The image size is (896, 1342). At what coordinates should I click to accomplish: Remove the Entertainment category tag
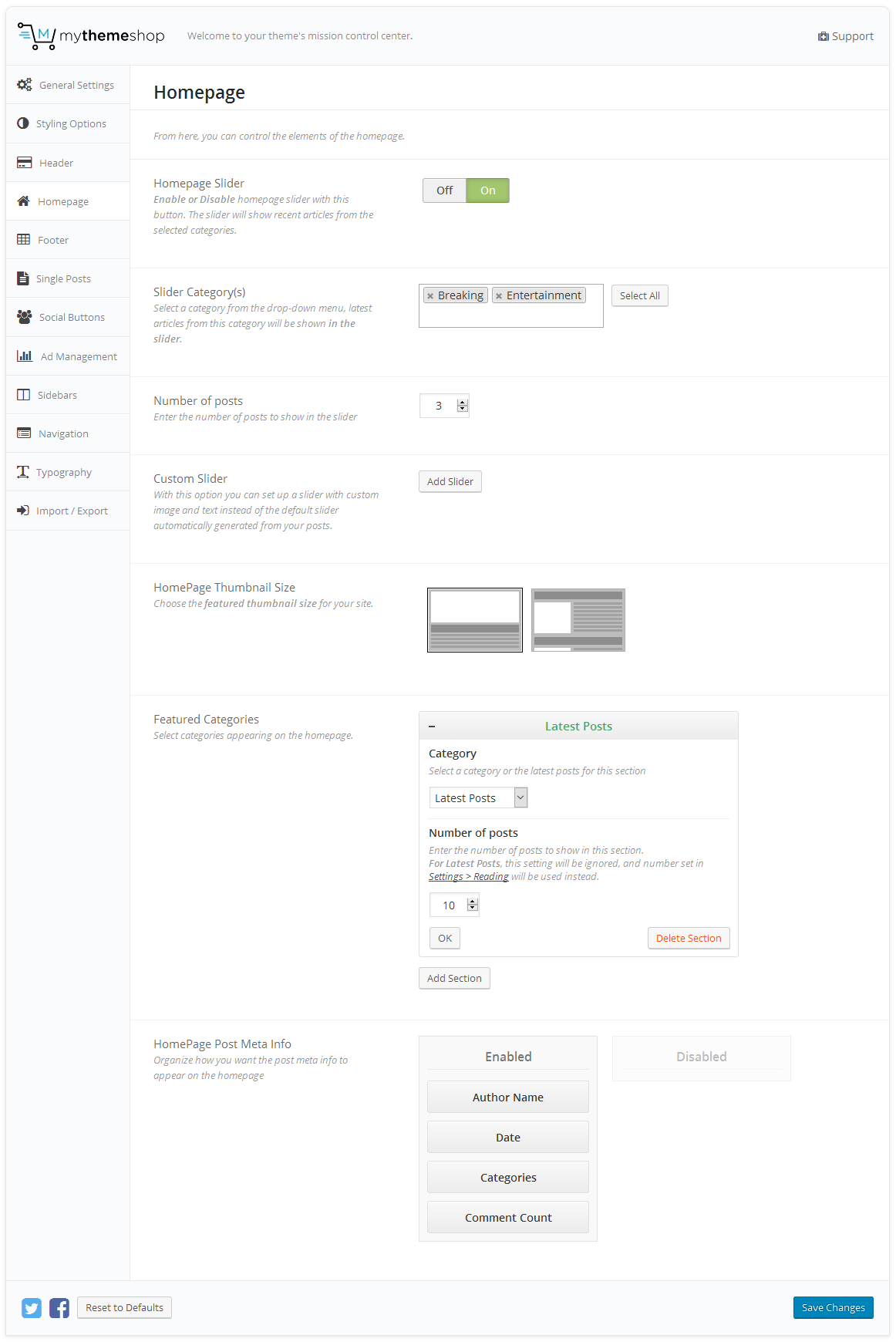[499, 296]
